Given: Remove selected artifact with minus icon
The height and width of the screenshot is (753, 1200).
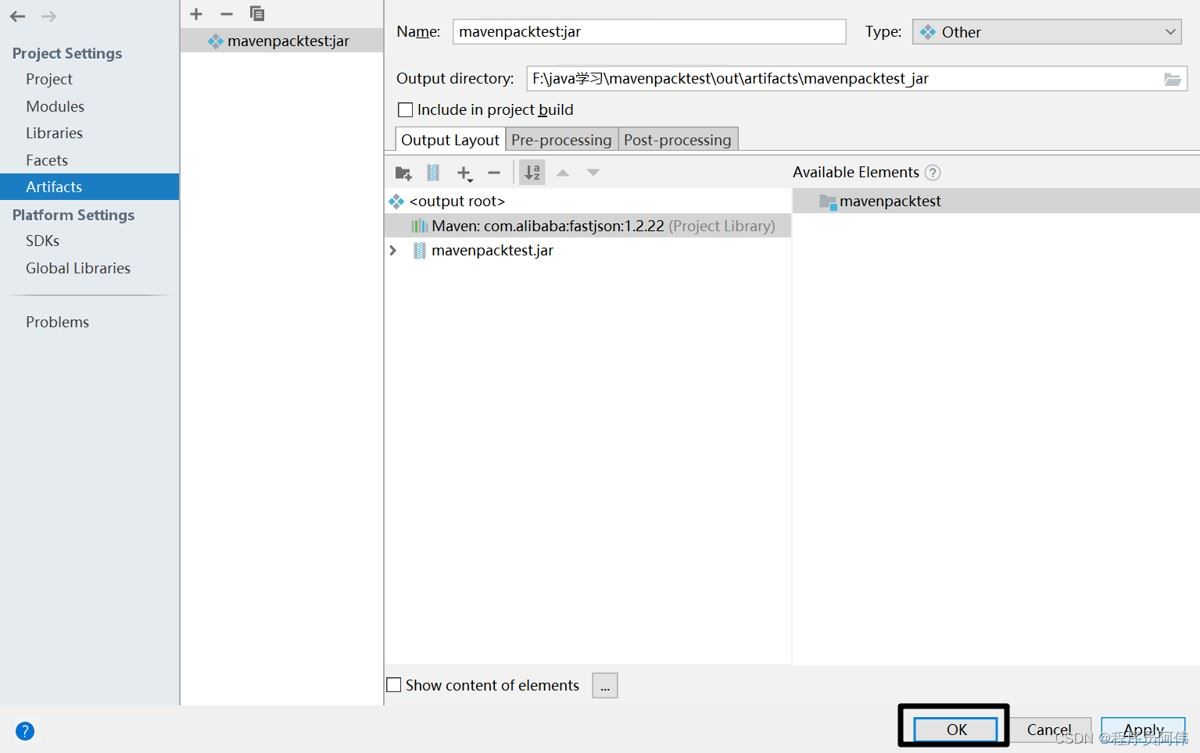Looking at the screenshot, I should click(226, 14).
